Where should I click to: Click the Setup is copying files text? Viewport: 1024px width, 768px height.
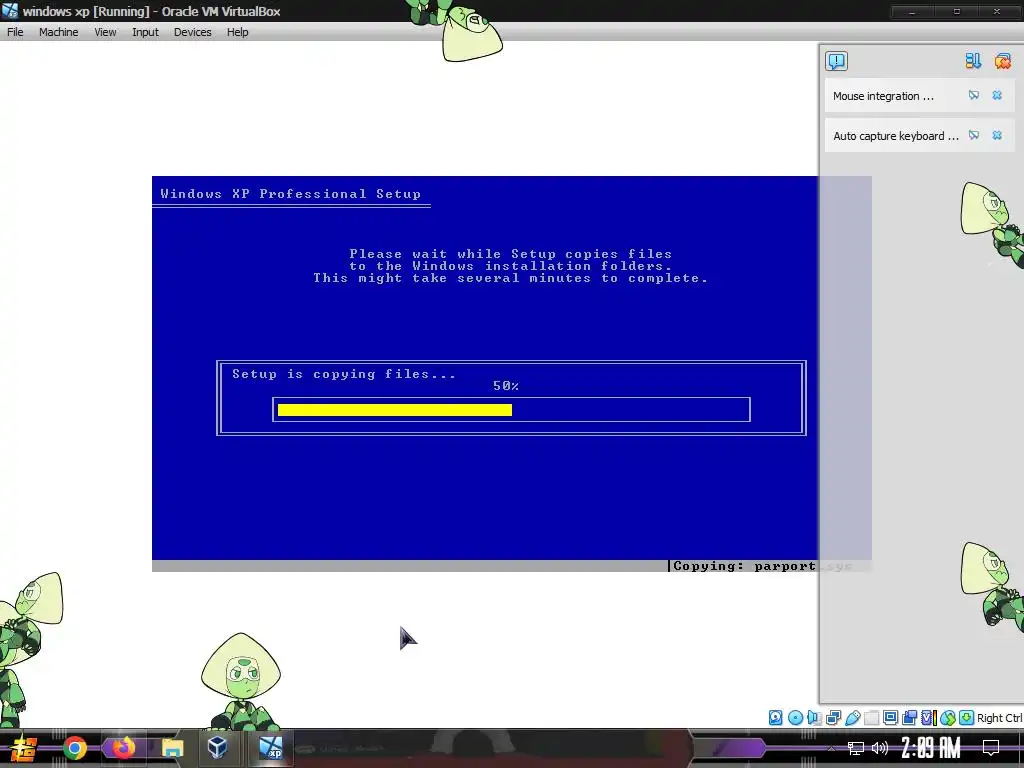pos(344,374)
